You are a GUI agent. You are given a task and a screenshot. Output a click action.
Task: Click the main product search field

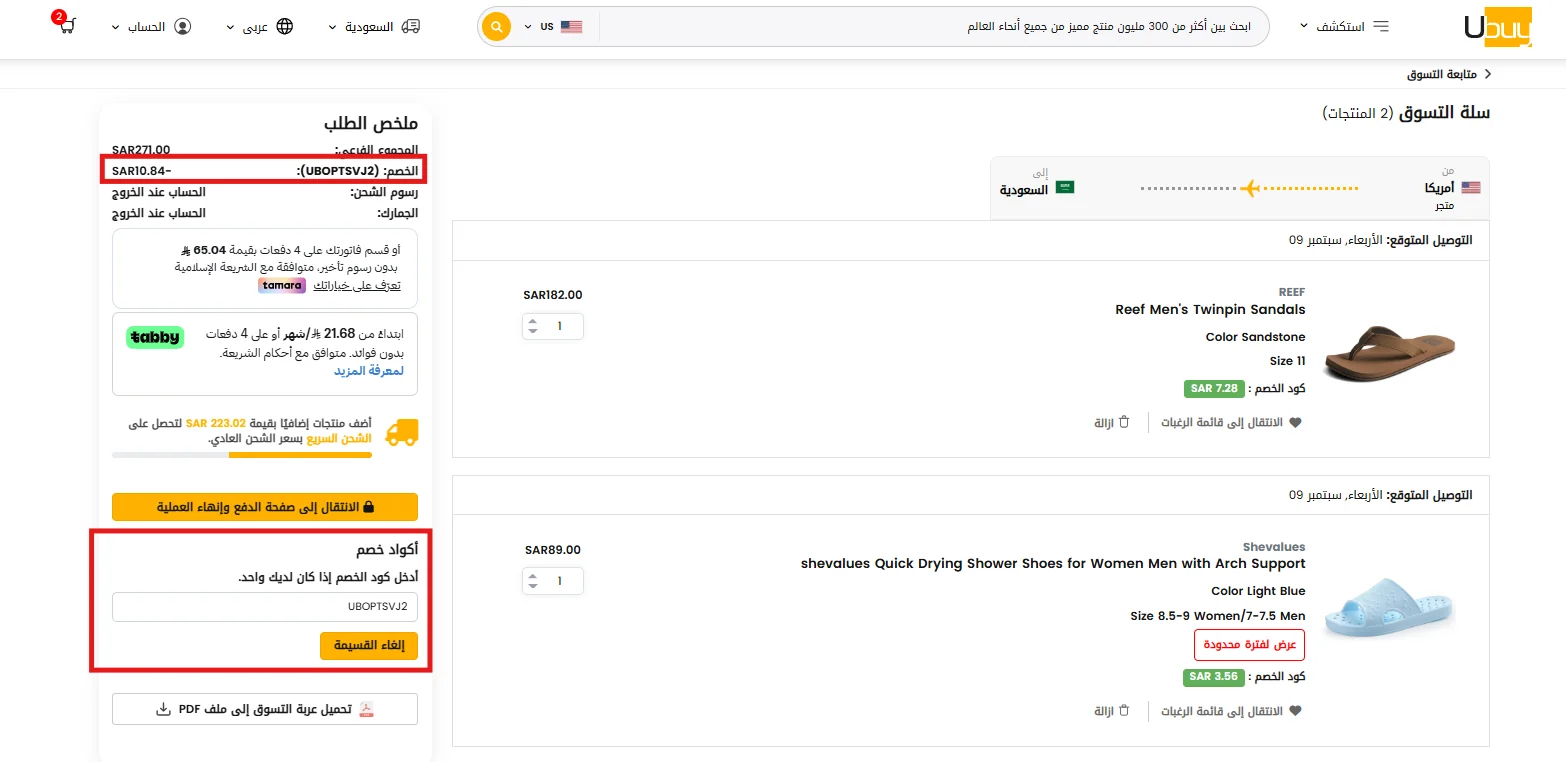pos(934,27)
